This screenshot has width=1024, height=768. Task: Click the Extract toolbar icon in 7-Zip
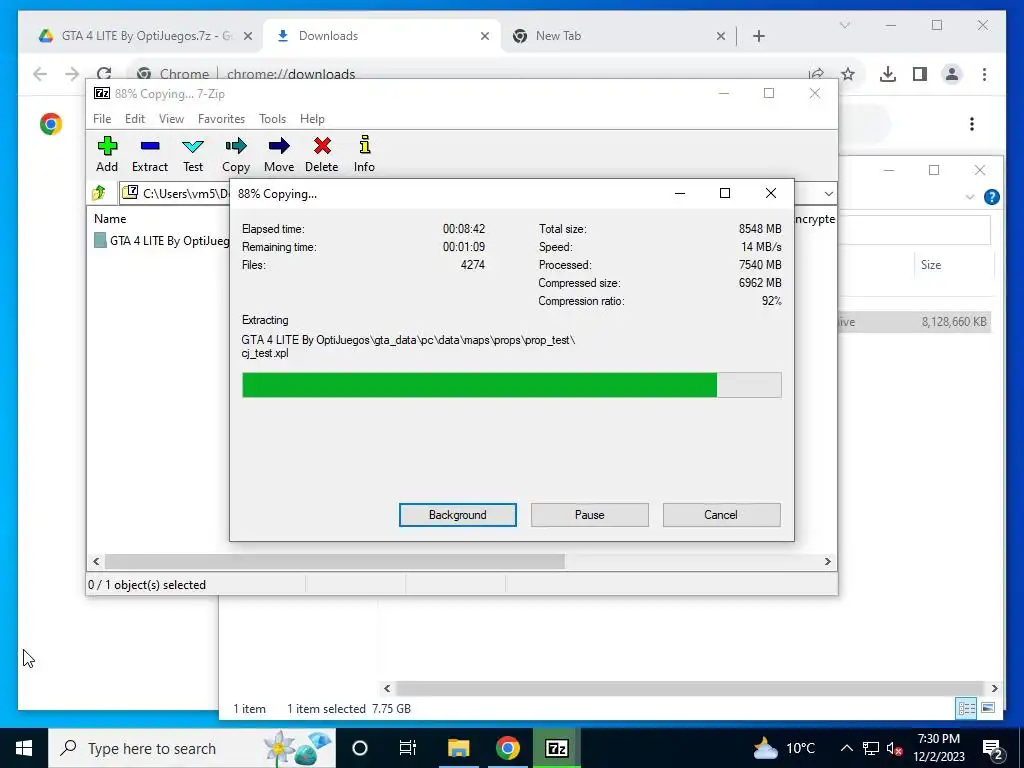tap(150, 155)
